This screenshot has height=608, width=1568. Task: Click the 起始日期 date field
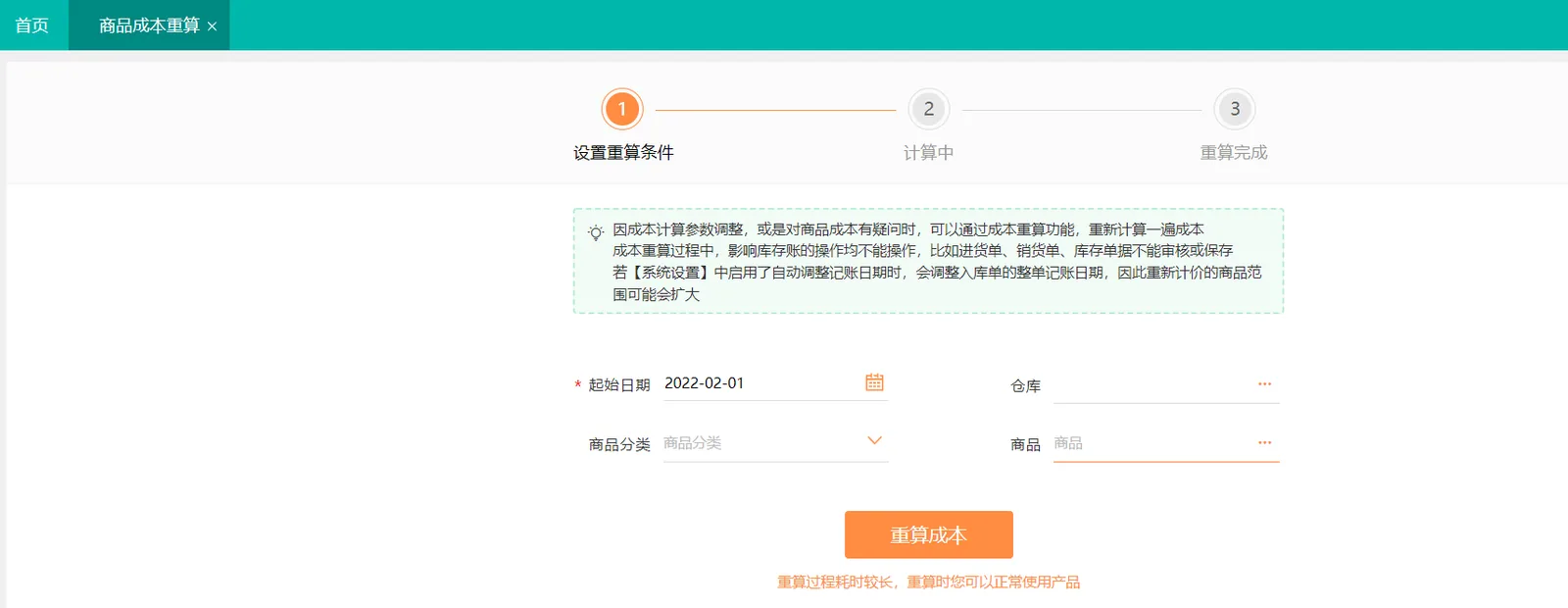(775, 383)
